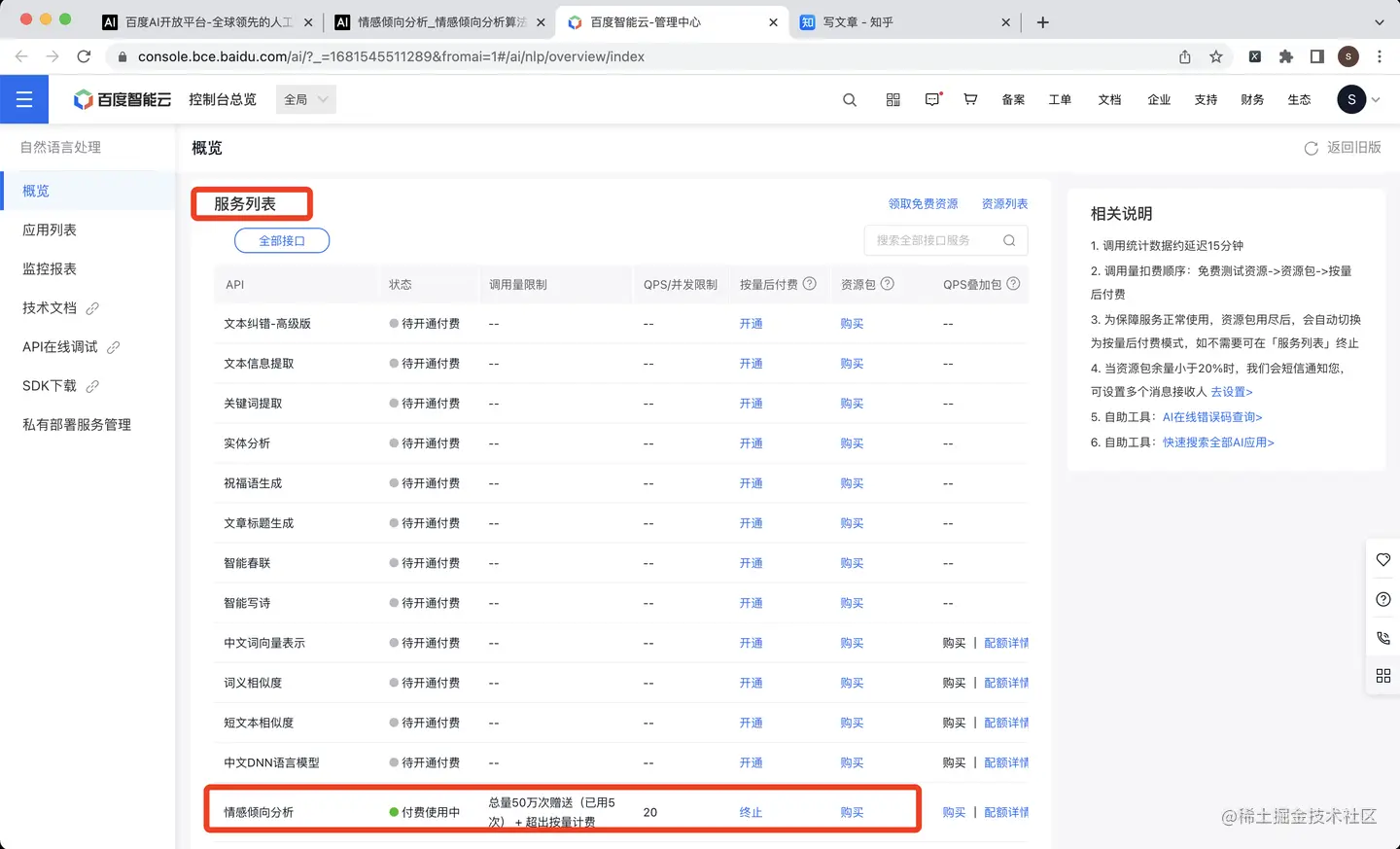Select the 全部接口 filter button
This screenshot has height=849, width=1400.
click(x=281, y=239)
